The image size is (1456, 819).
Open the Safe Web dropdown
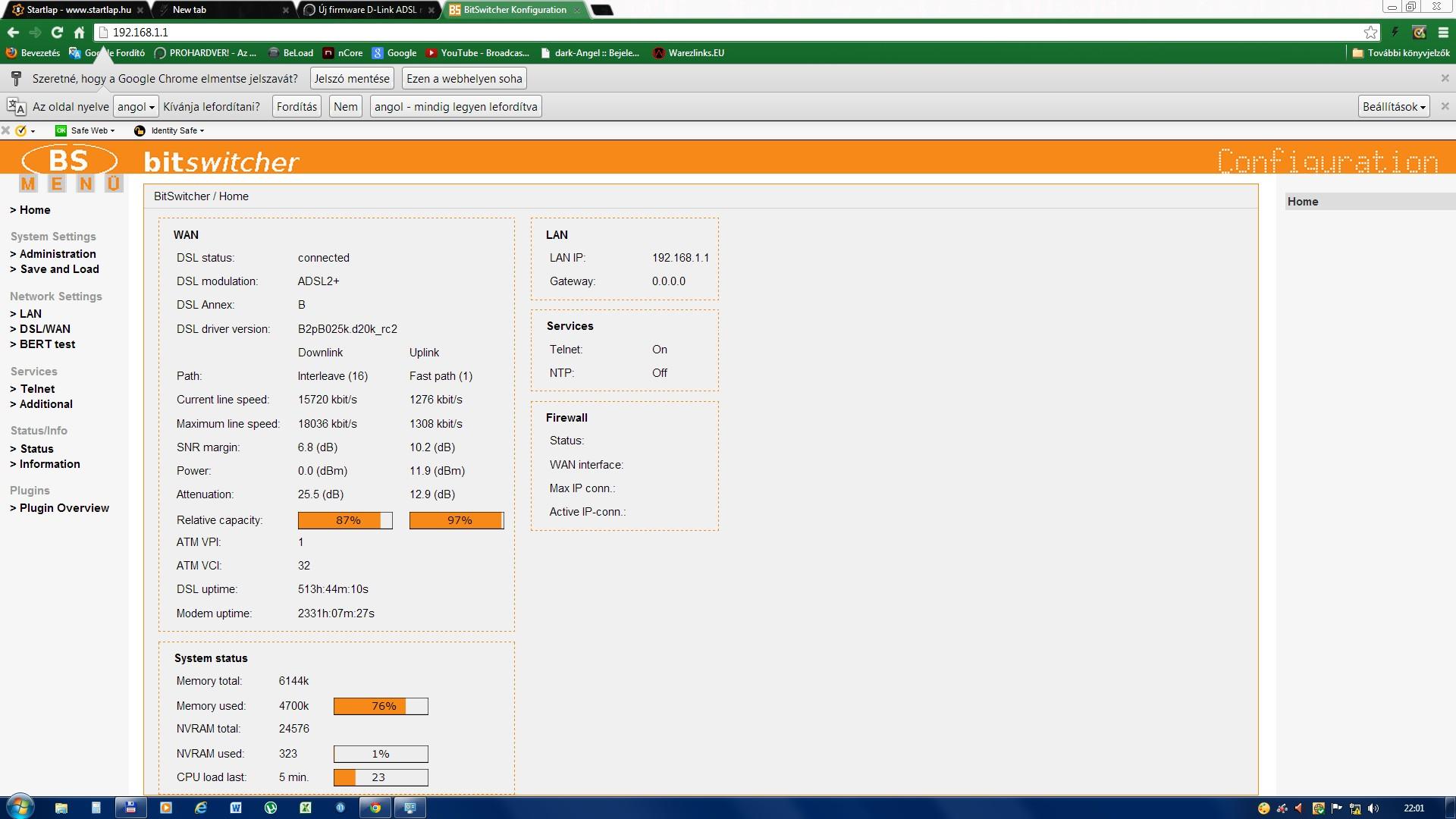[x=85, y=130]
